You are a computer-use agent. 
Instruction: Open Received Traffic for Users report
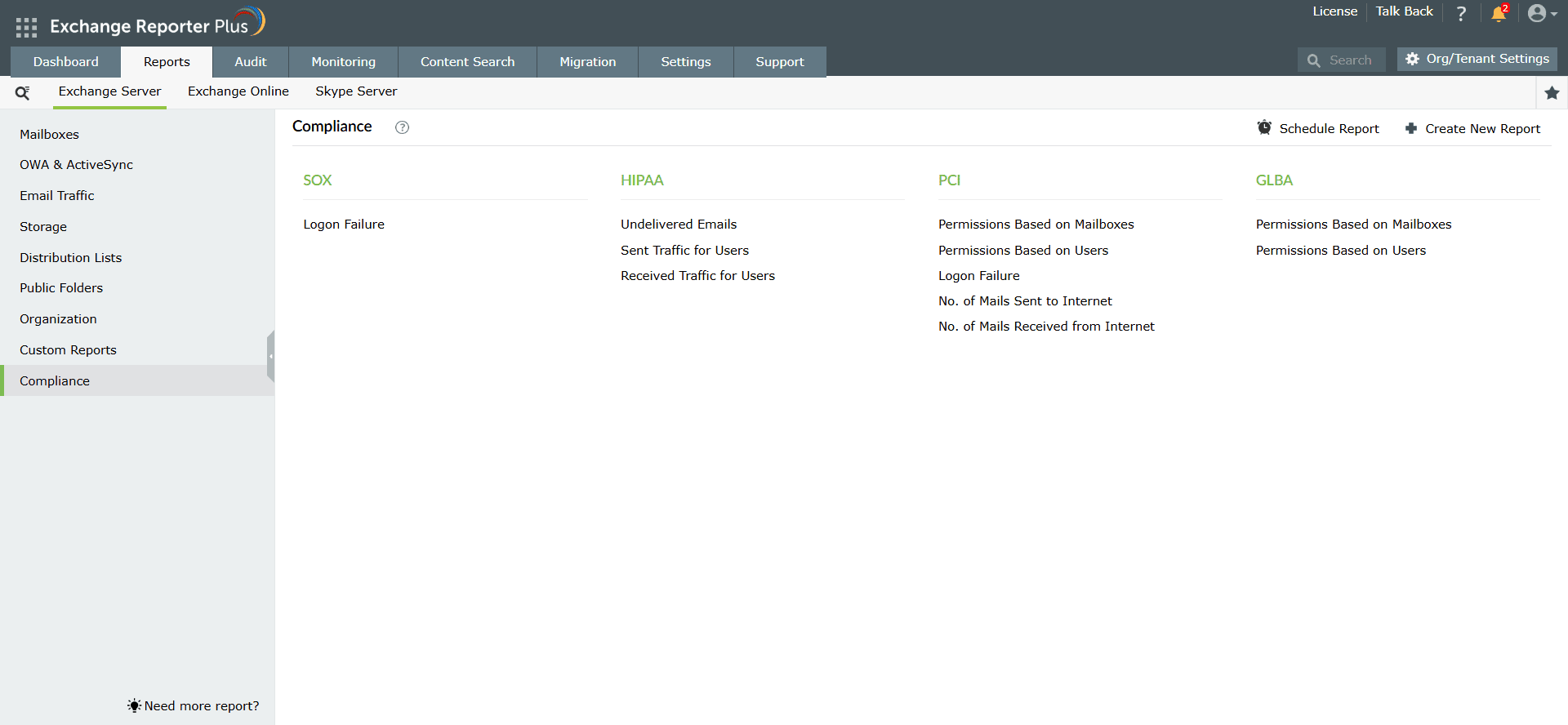[x=697, y=276]
